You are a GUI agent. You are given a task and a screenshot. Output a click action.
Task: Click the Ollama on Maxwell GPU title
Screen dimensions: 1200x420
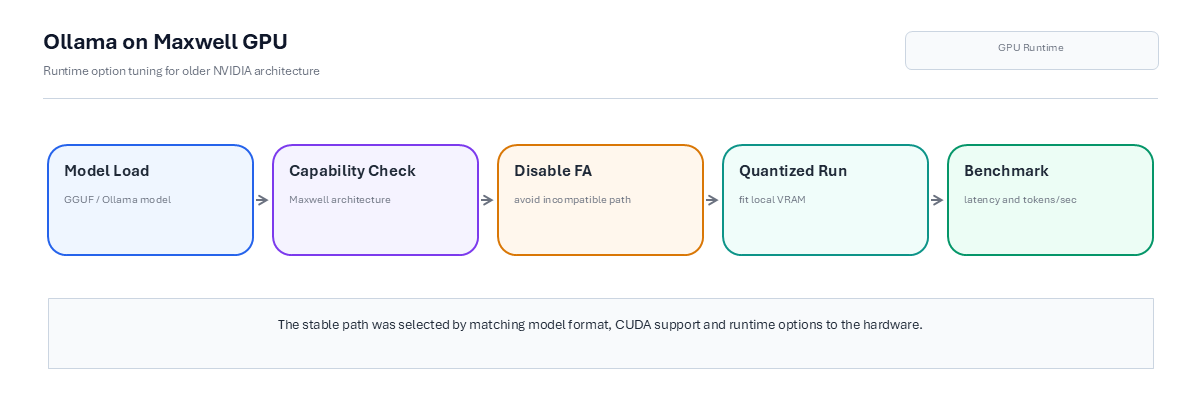tap(166, 42)
